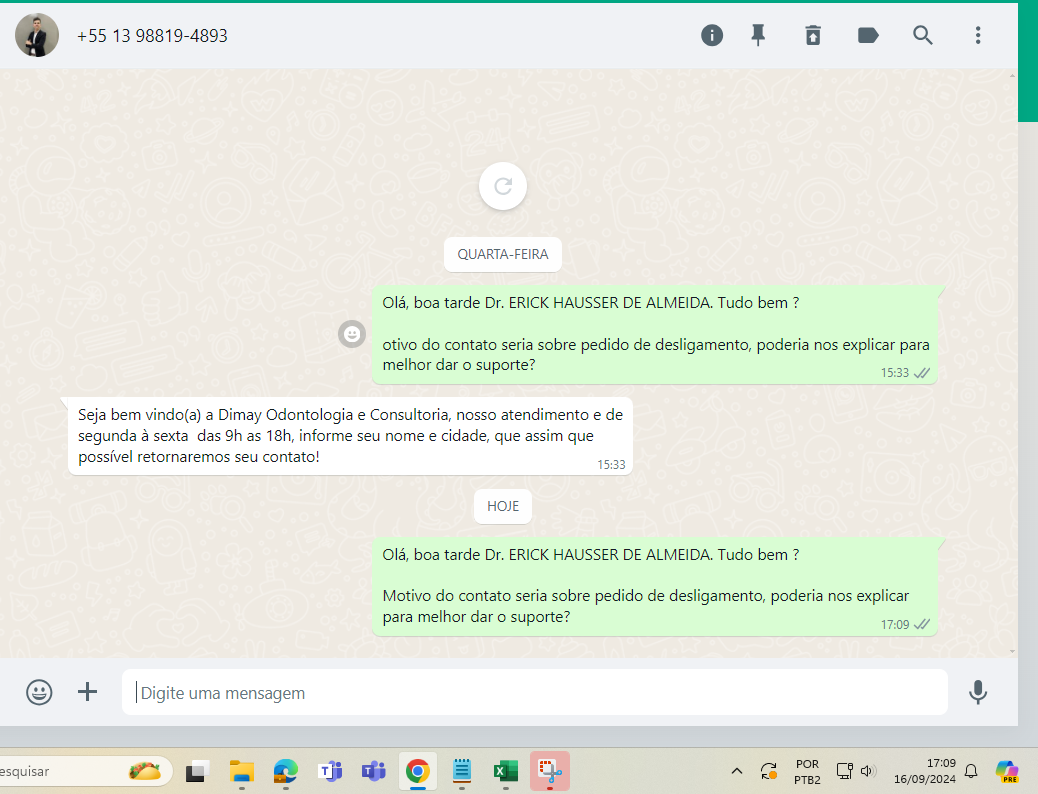Open Google Chrome from taskbar
This screenshot has width=1038, height=794.
click(418, 771)
